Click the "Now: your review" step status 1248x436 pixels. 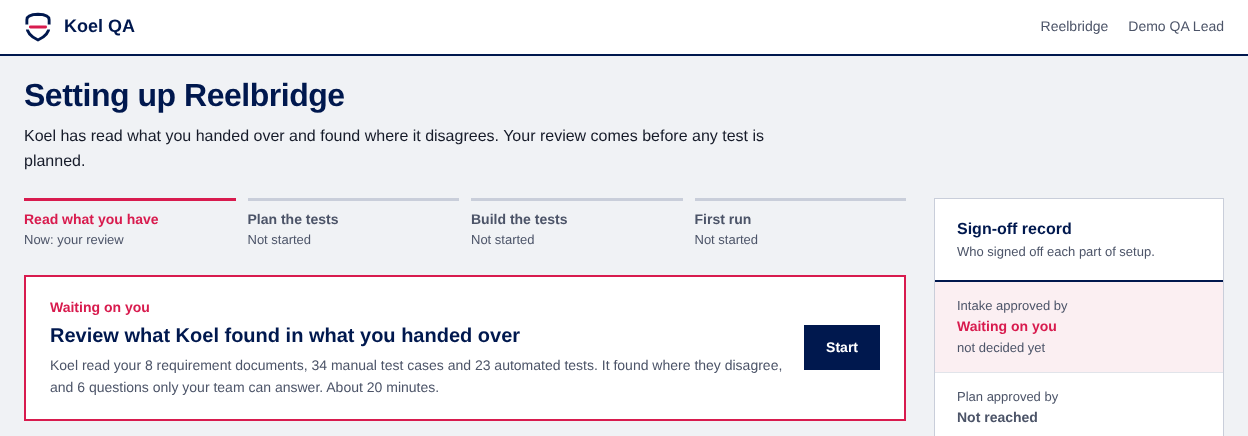pyautogui.click(x=74, y=240)
